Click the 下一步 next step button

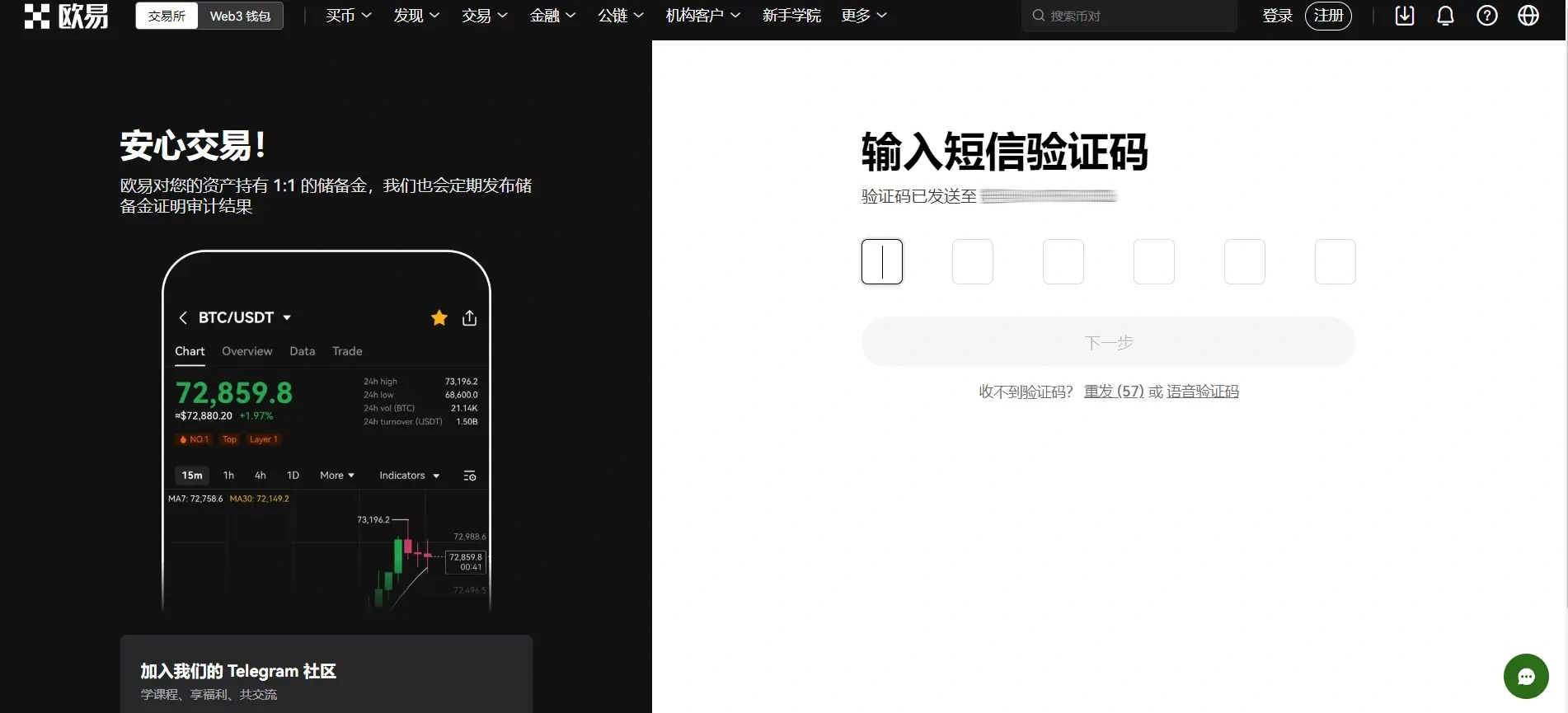pos(1108,342)
